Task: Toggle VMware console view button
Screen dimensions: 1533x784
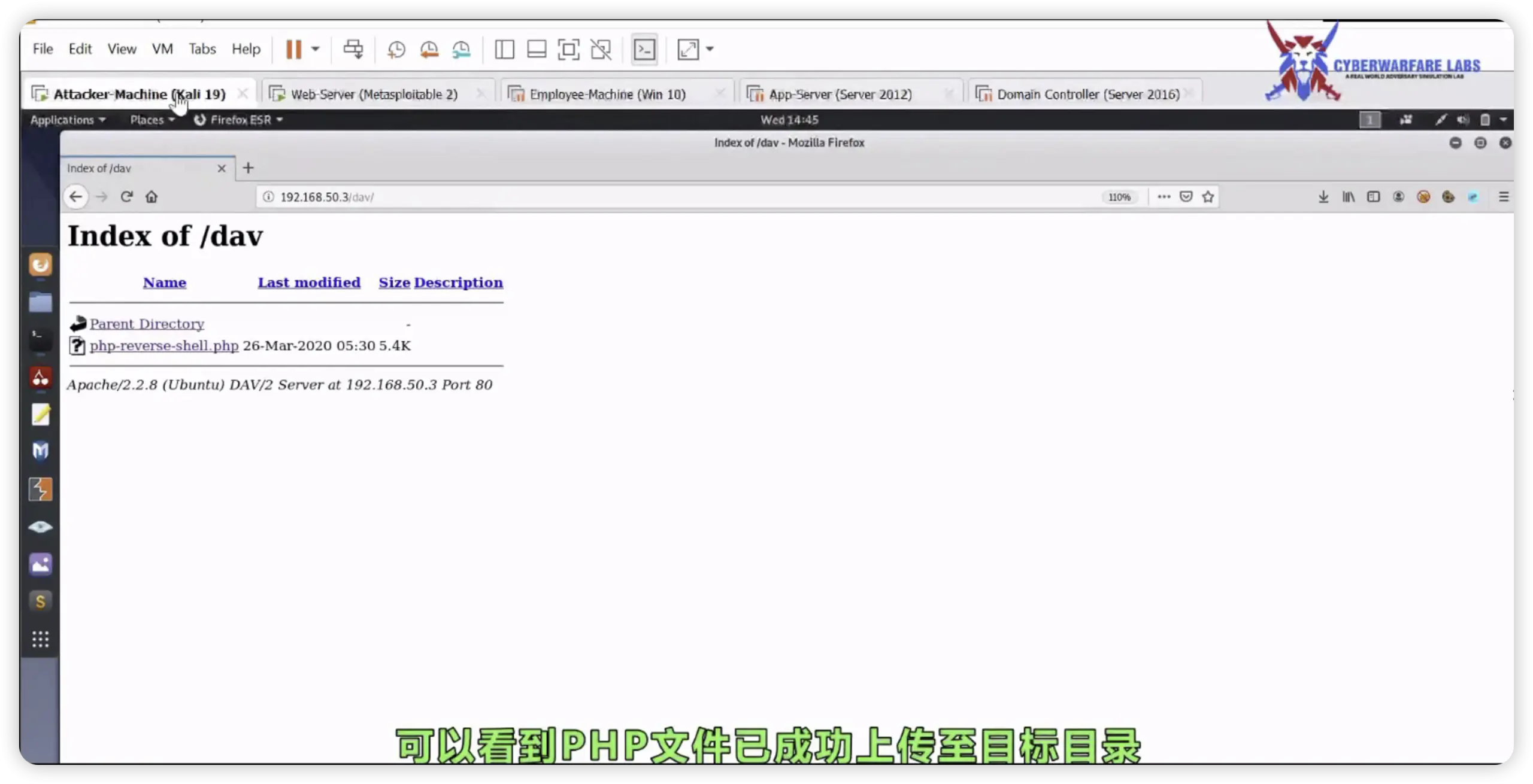Action: (x=644, y=50)
